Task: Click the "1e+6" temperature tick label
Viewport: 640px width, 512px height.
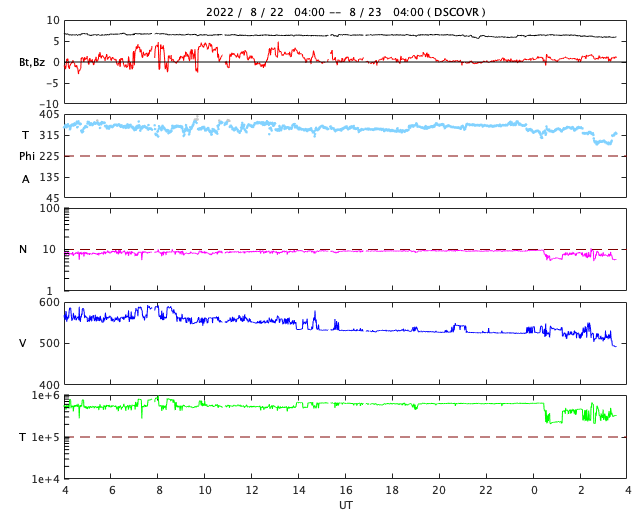Action: (46, 396)
